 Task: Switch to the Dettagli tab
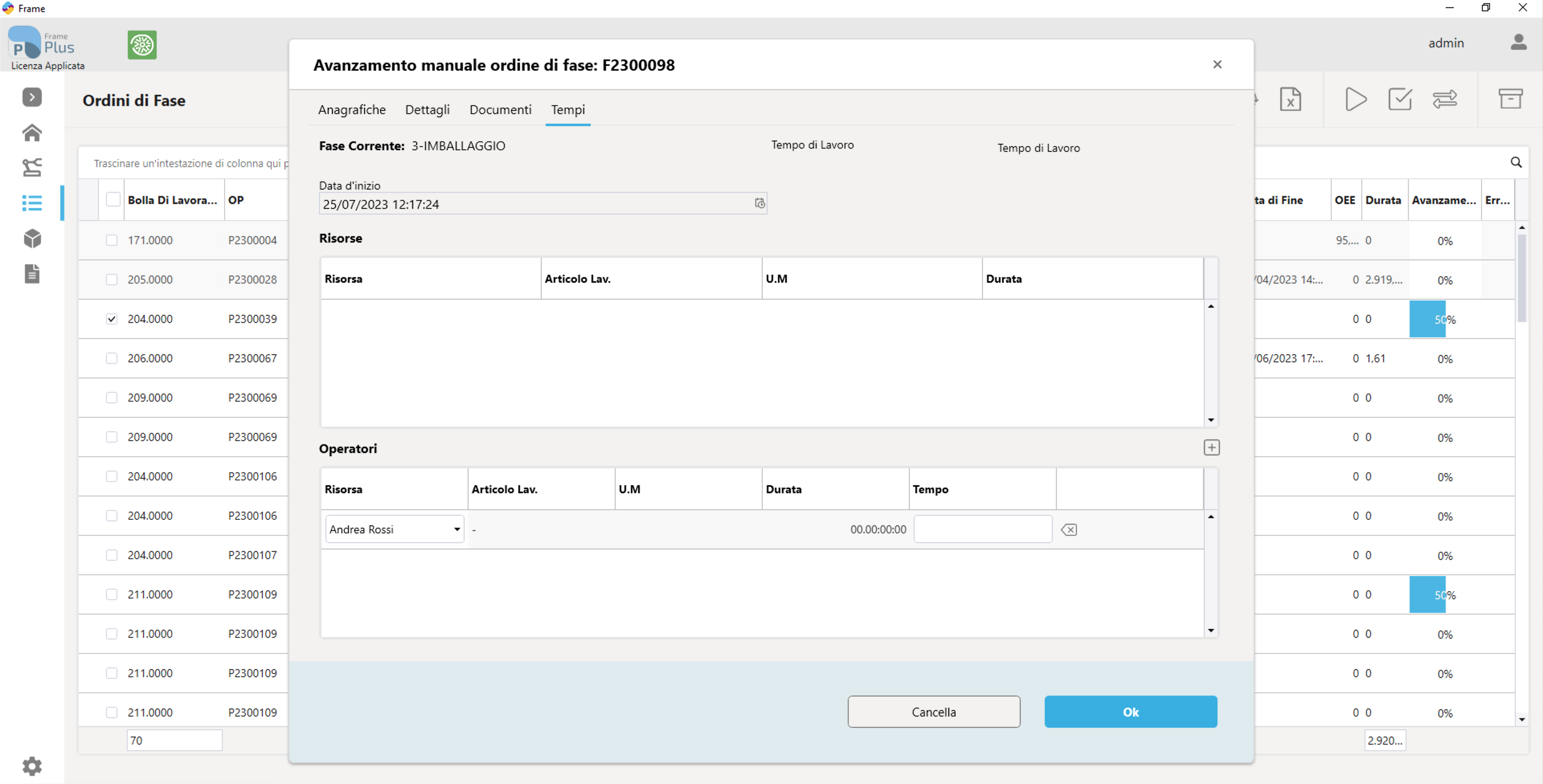427,110
